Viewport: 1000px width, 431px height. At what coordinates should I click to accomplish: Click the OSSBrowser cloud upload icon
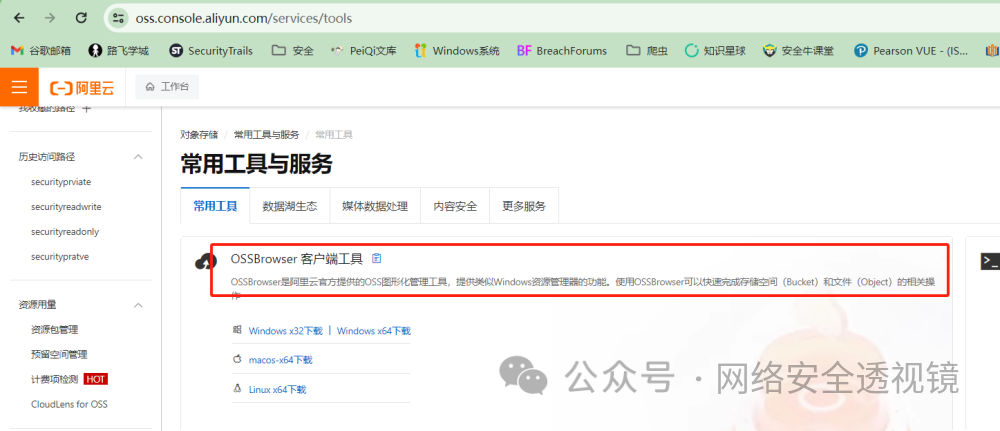pyautogui.click(x=205, y=261)
